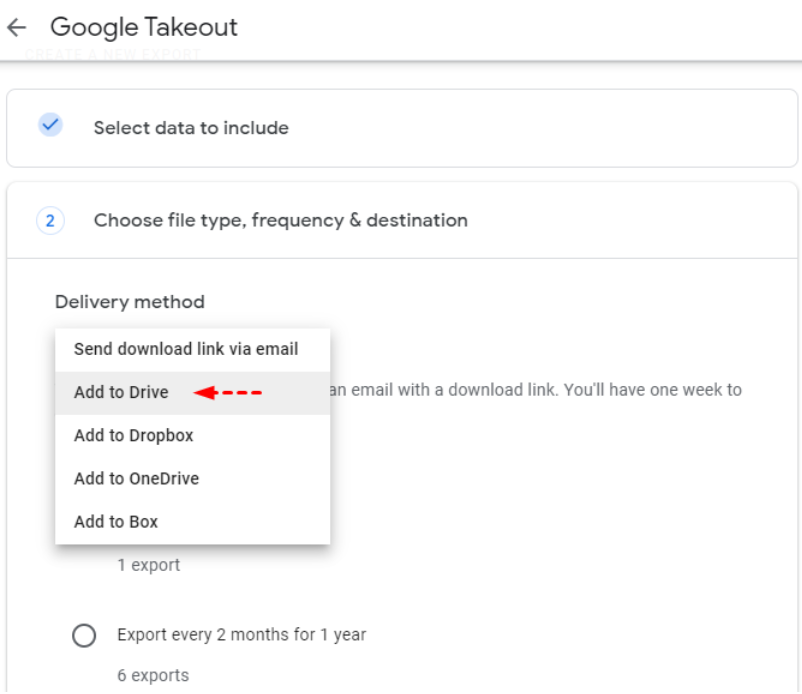Image resolution: width=802 pixels, height=694 pixels.
Task: Click the download link description text
Action: point(536,390)
